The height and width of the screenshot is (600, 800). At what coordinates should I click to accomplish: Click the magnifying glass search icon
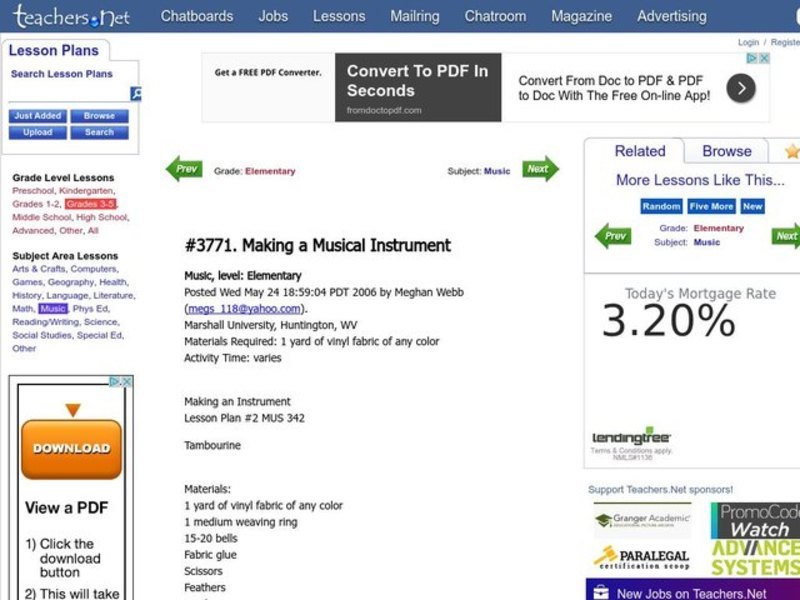coord(136,94)
